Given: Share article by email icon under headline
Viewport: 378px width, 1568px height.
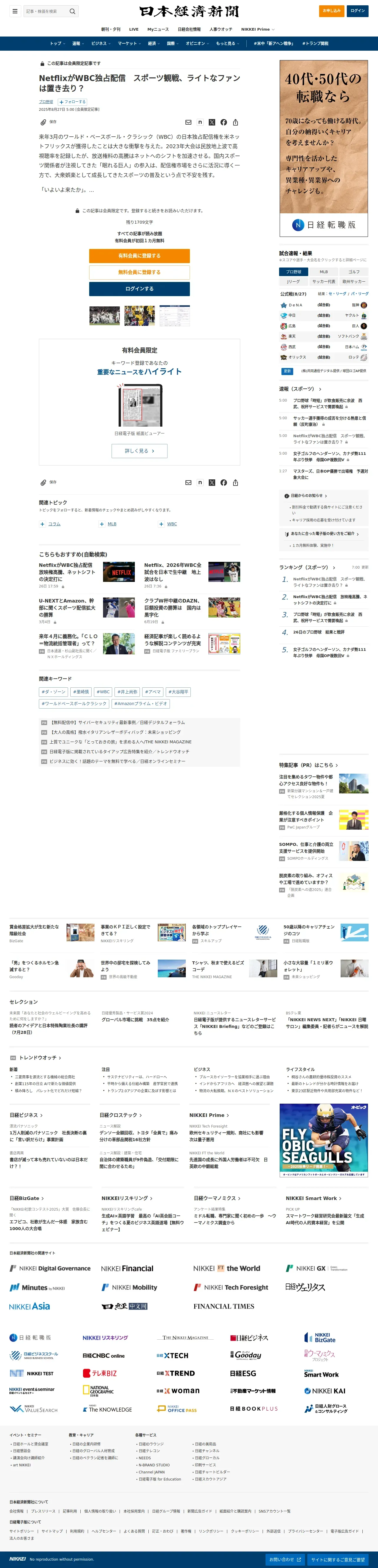Looking at the screenshot, I should (x=188, y=122).
